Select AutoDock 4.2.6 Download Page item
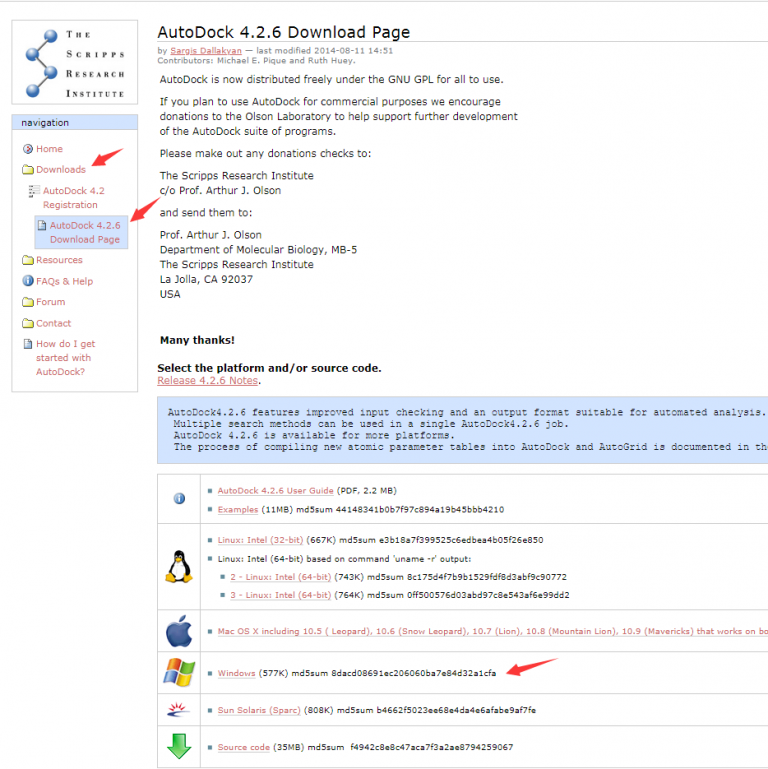Viewport: 768px width, 769px height. (85, 232)
